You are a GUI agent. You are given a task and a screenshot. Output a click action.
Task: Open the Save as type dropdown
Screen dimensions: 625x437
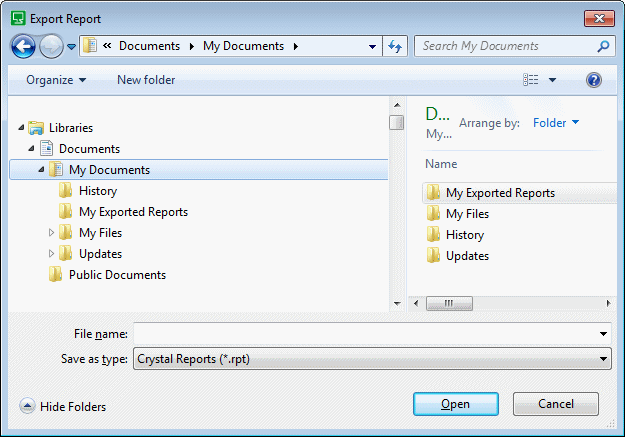[x=603, y=358]
